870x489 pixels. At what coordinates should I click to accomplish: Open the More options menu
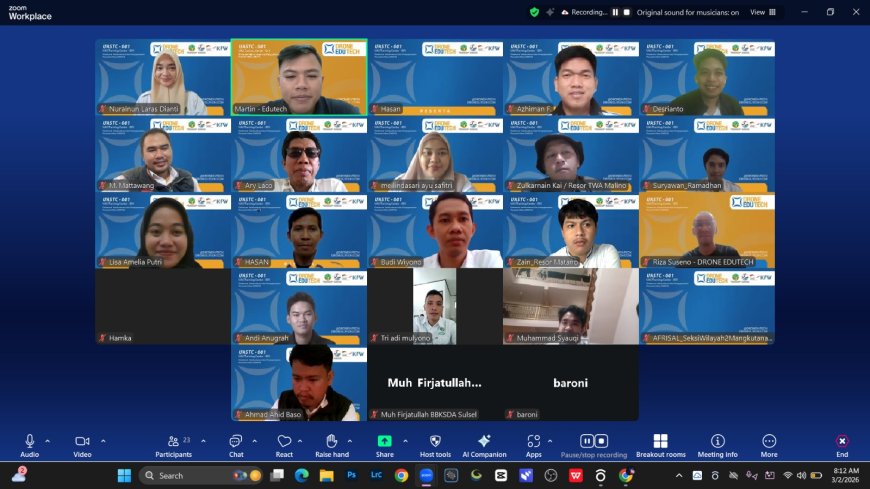pyautogui.click(x=769, y=442)
